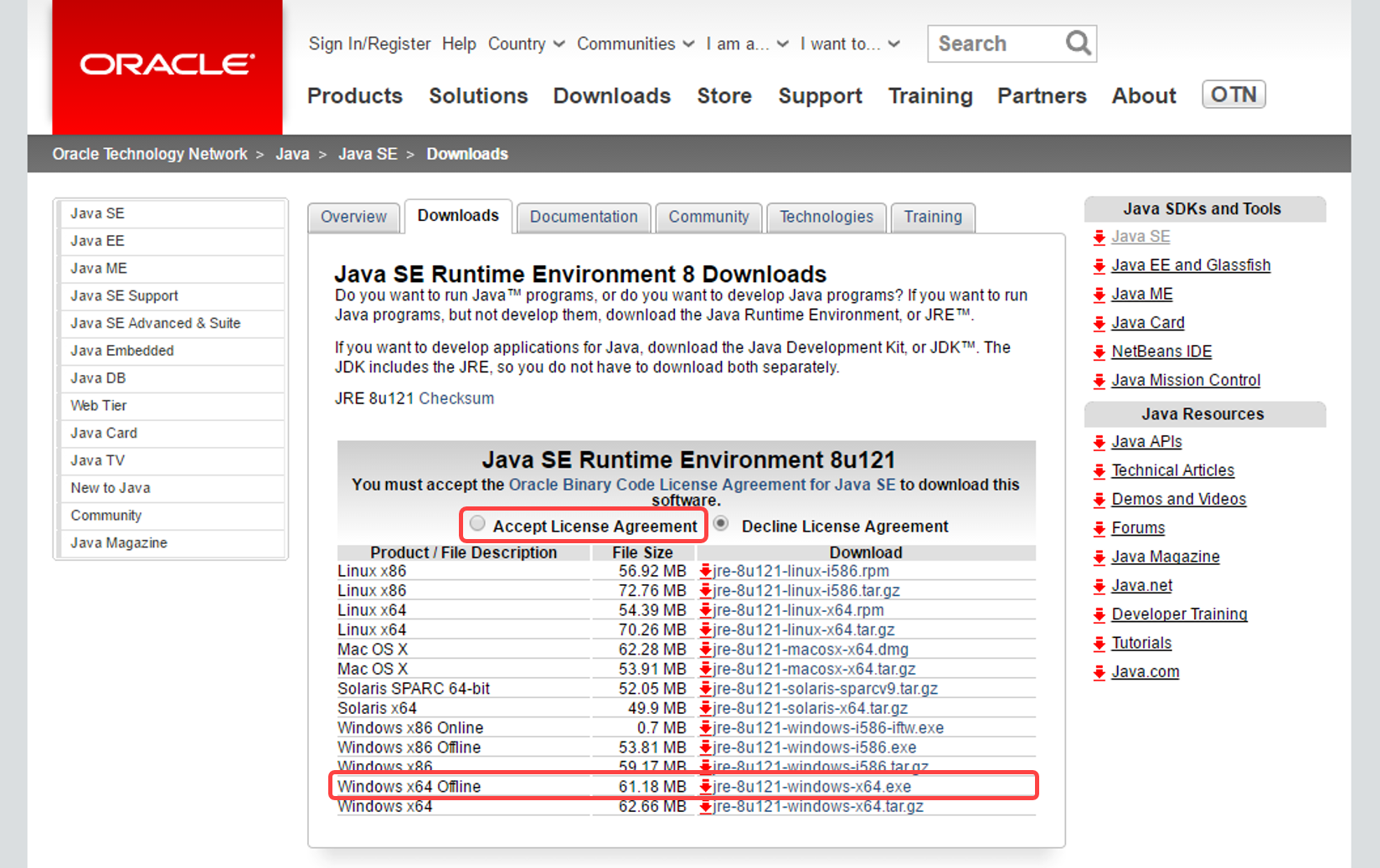
Task: Open Java ME link under SDKs and Tools
Action: pyautogui.click(x=1141, y=295)
